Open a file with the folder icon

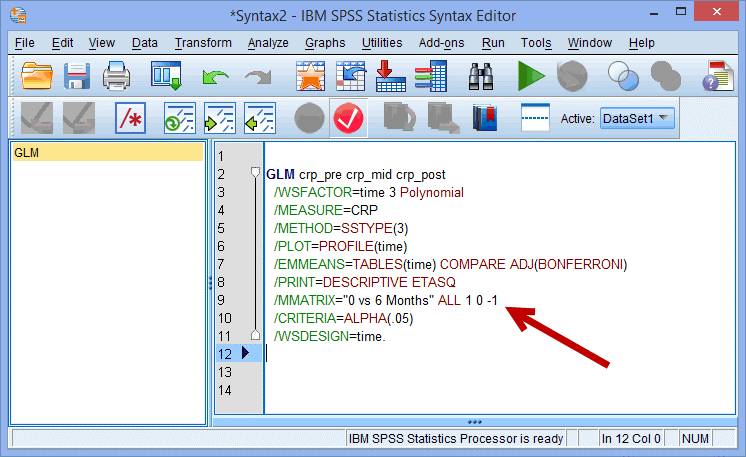pyautogui.click(x=37, y=76)
